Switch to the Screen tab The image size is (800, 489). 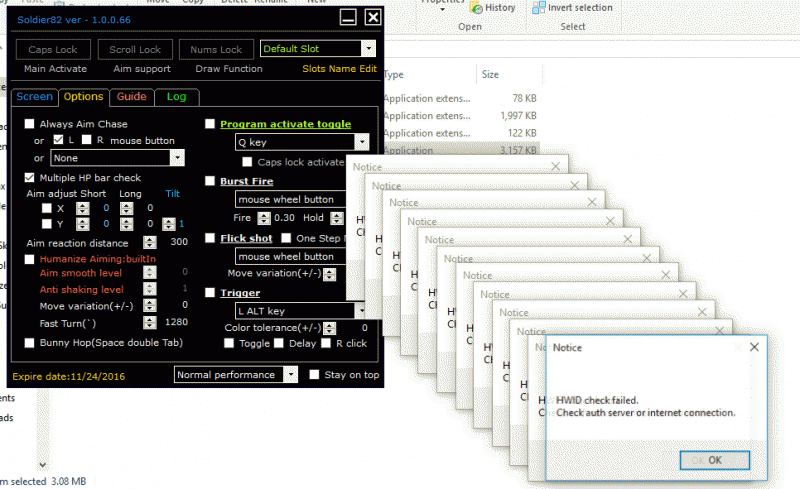[34, 96]
